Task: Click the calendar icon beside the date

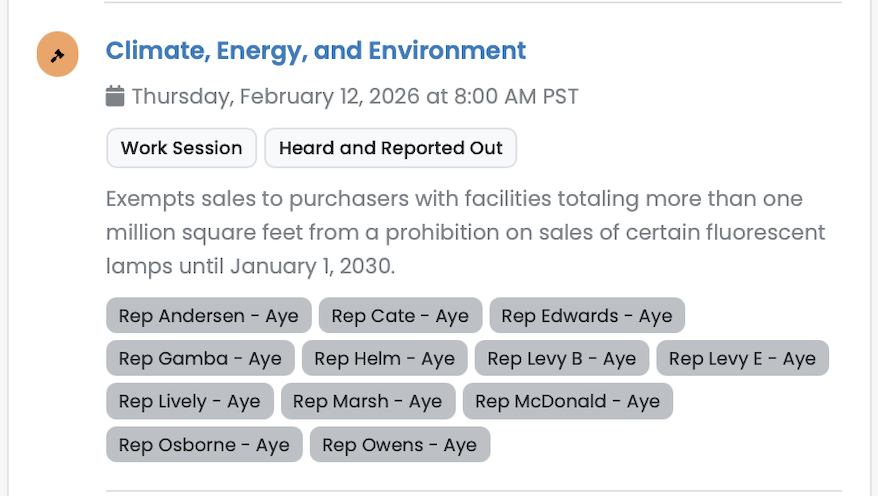Action: coord(115,97)
